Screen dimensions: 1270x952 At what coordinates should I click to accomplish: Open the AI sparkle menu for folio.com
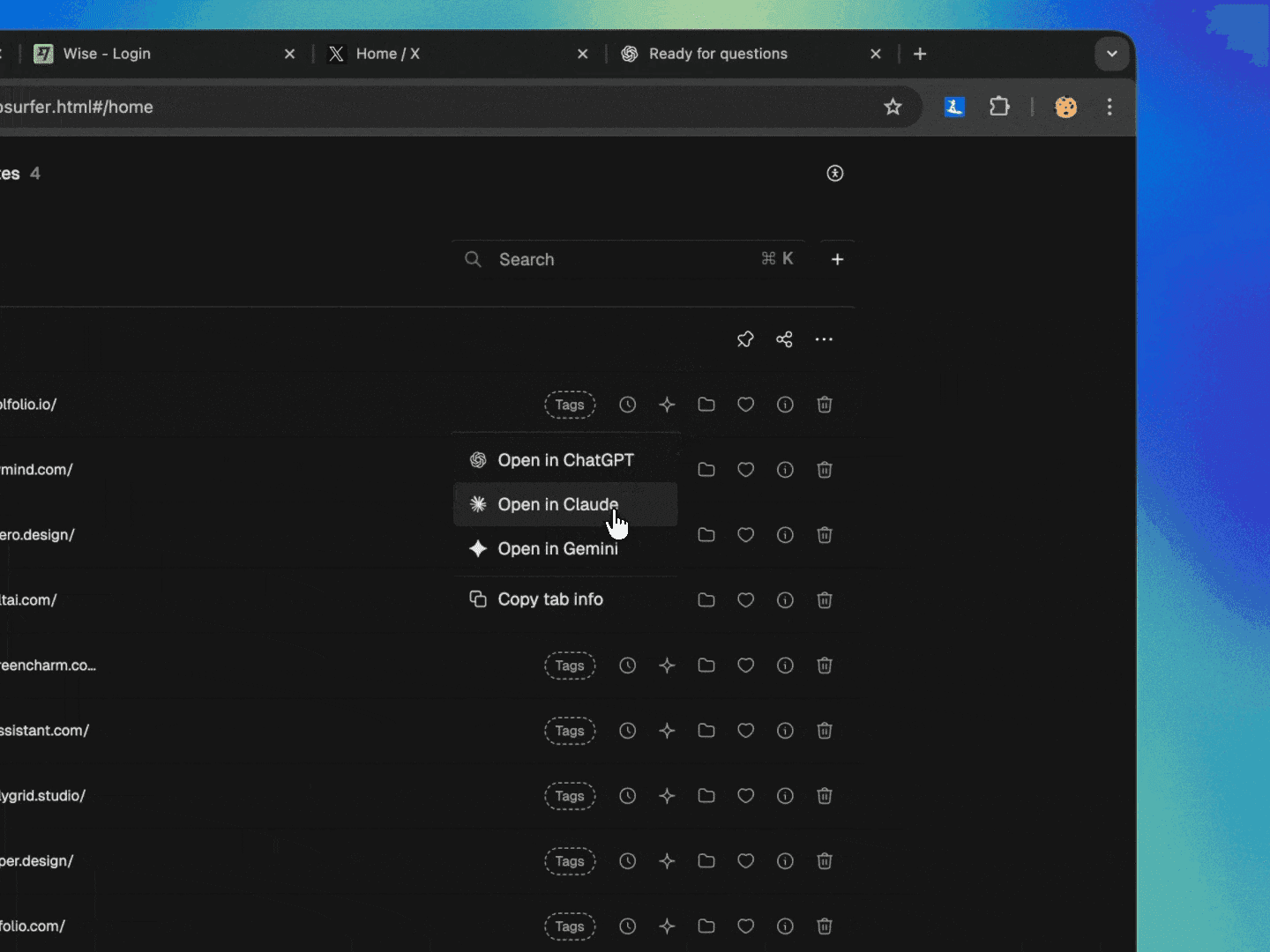667,926
